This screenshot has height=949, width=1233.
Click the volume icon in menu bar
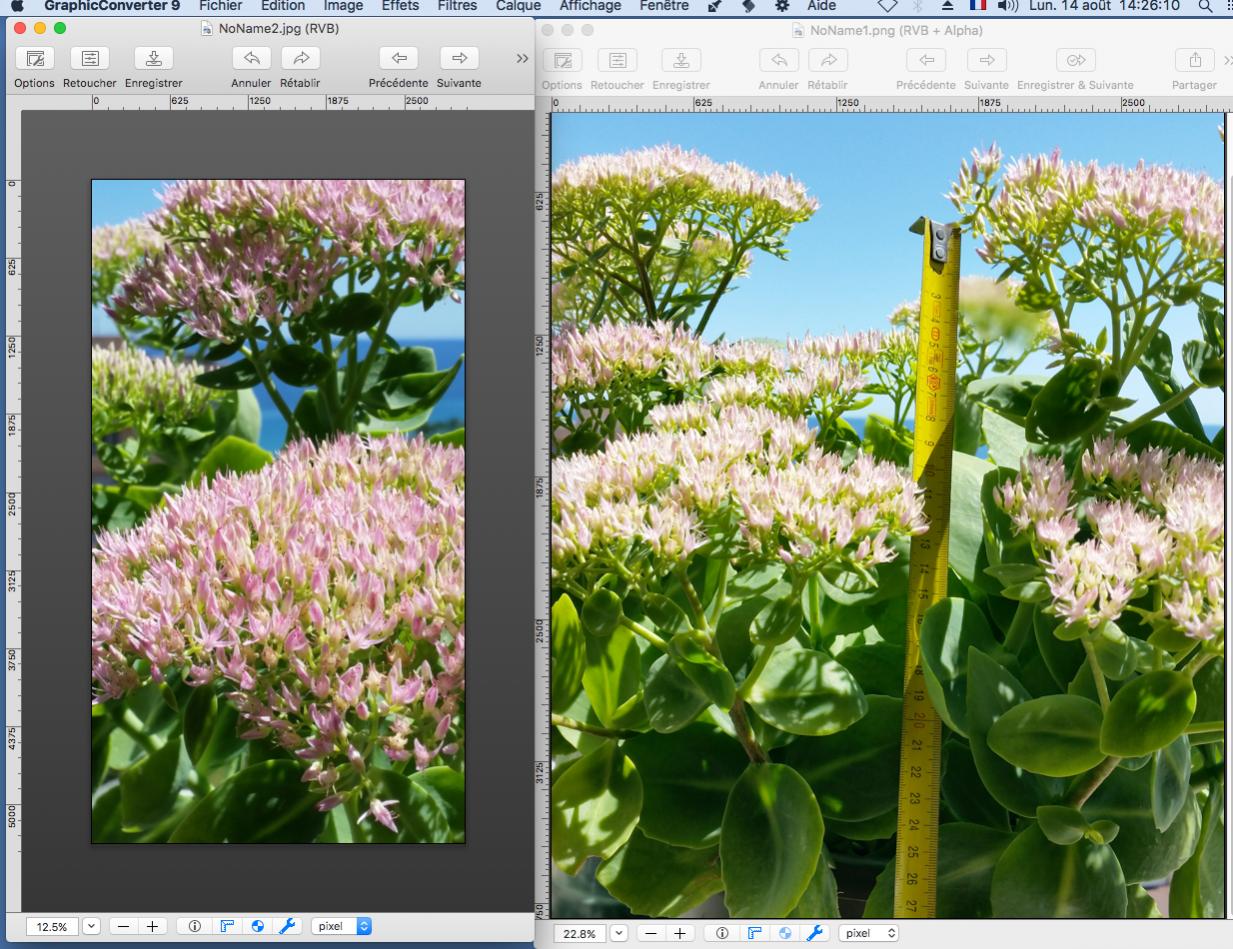[x=1008, y=6]
